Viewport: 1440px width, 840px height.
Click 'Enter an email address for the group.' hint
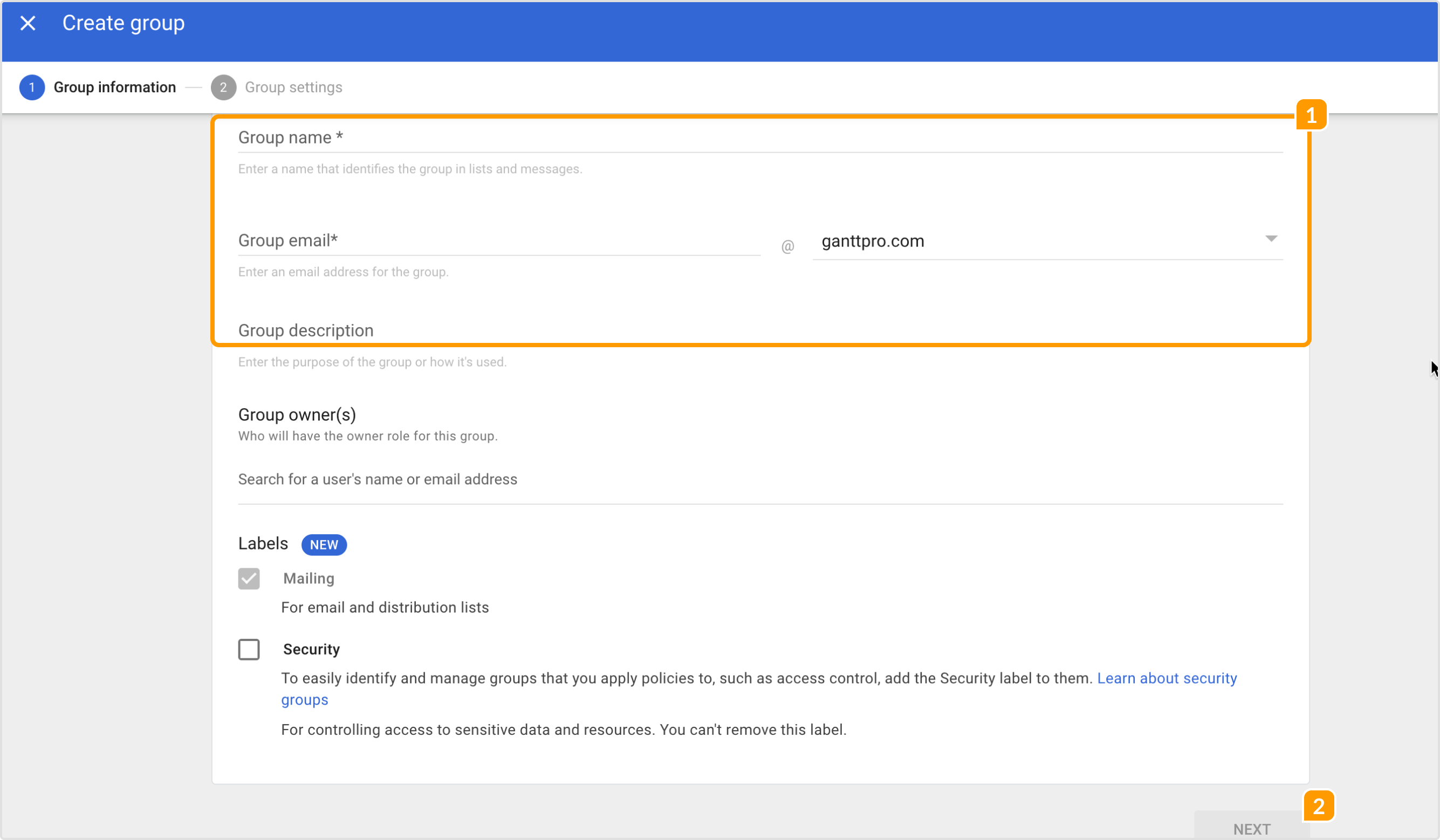(344, 272)
